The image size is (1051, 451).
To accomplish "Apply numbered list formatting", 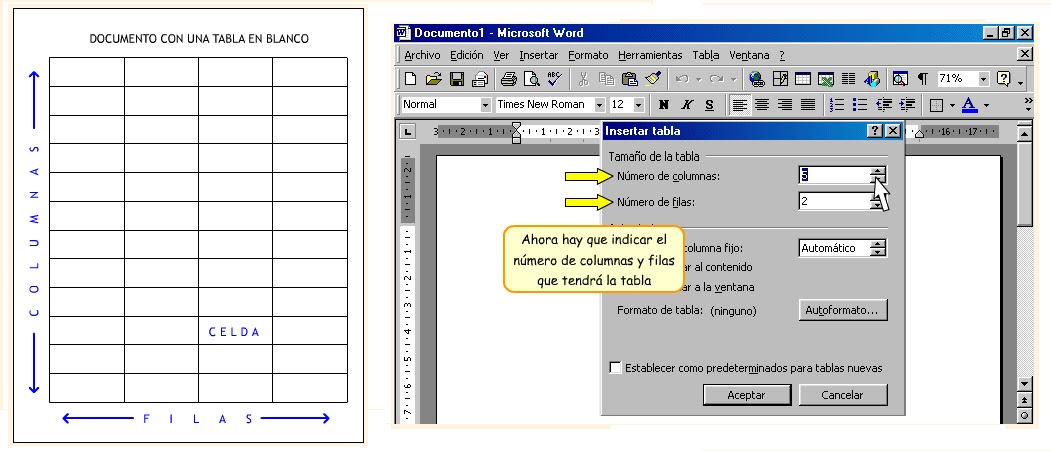I will (x=837, y=105).
